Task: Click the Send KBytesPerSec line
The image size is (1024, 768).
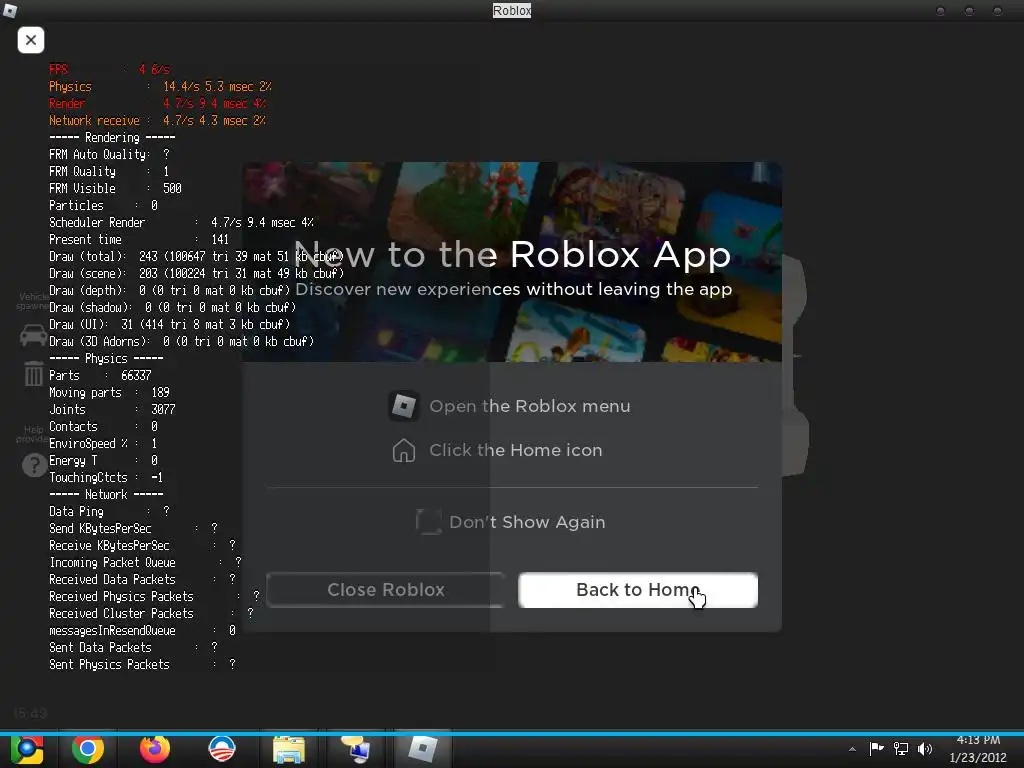Action: pyautogui.click(x=133, y=528)
